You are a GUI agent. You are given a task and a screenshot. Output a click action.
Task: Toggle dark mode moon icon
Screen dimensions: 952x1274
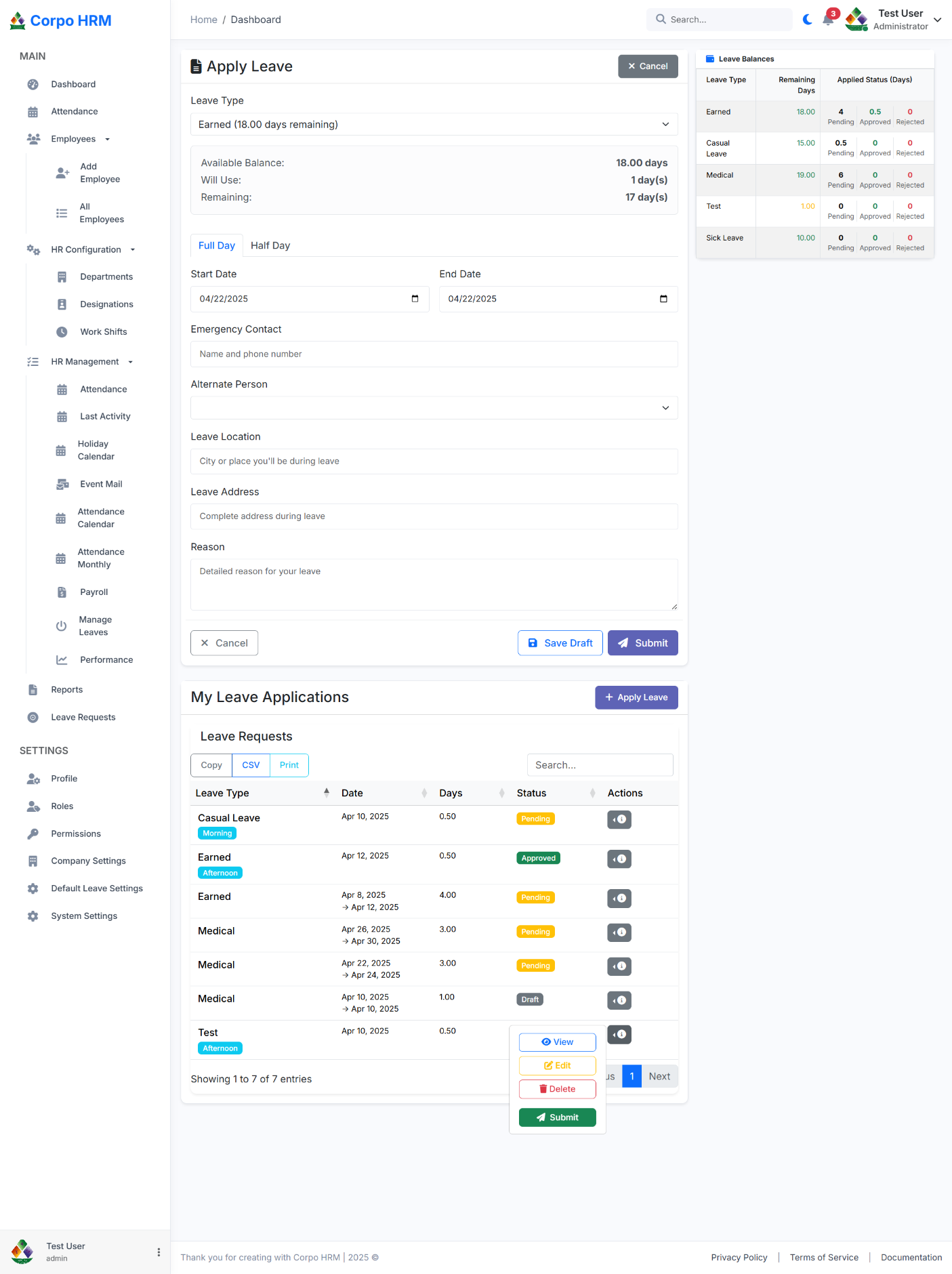[x=807, y=20]
